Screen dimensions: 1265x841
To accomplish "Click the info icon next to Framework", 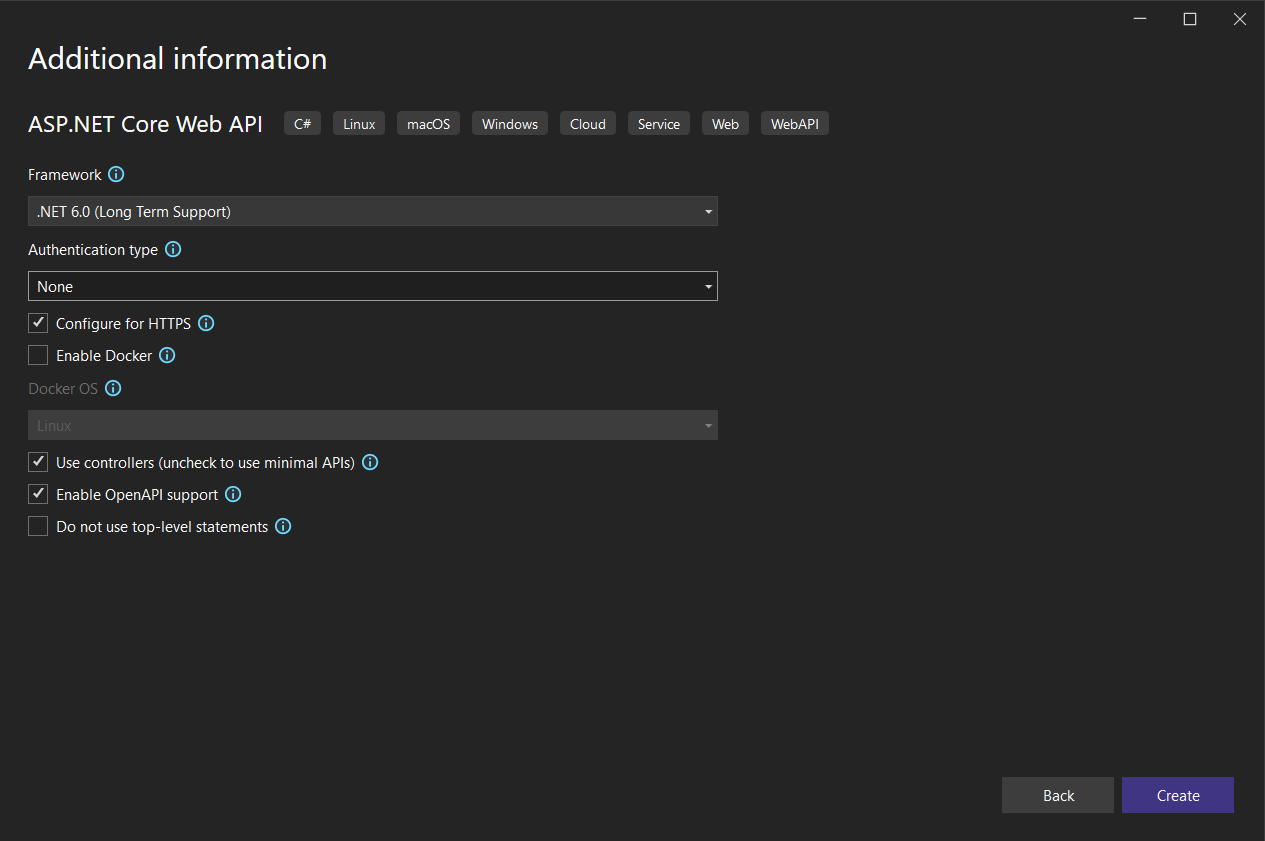I will 116,175.
